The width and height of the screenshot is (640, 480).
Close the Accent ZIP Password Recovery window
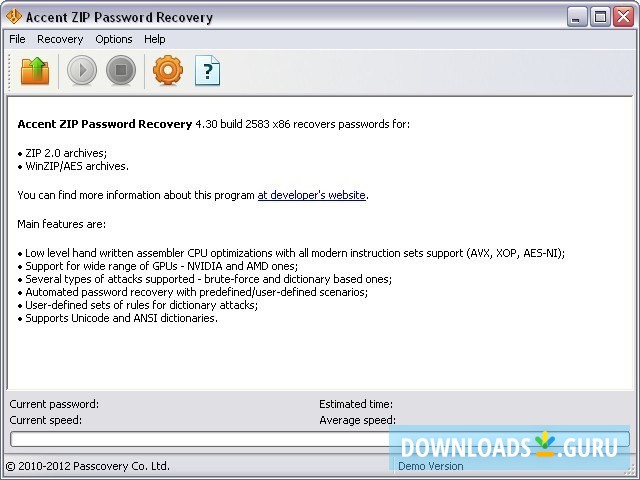click(624, 17)
